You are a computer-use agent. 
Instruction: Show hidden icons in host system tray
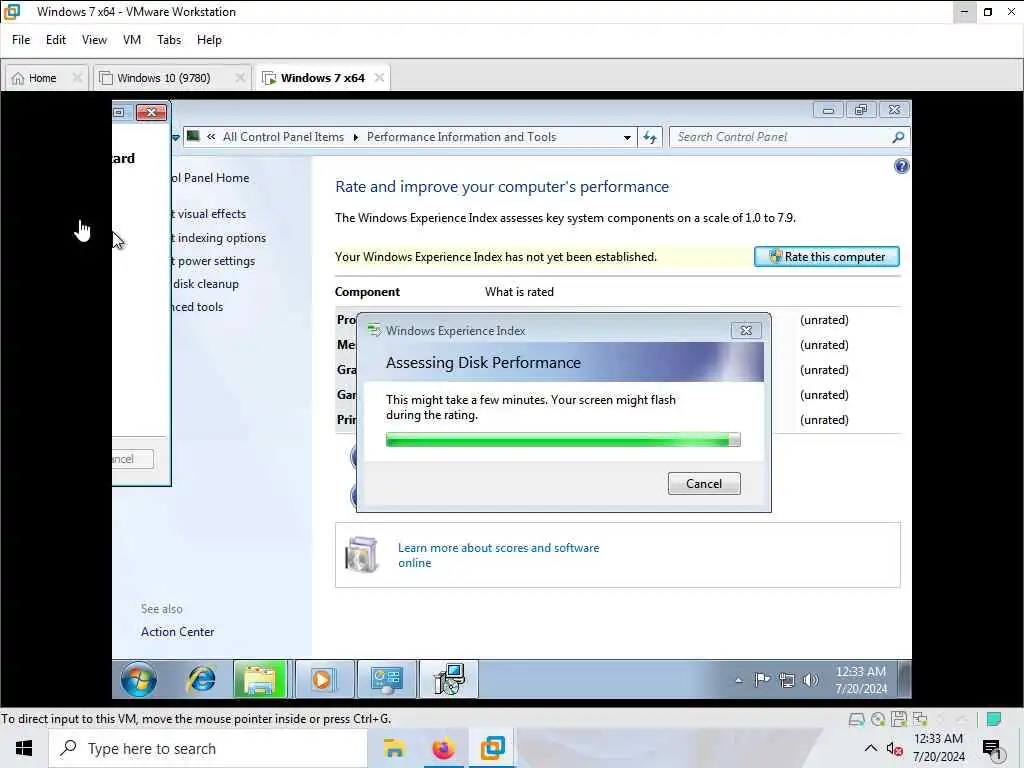871,748
